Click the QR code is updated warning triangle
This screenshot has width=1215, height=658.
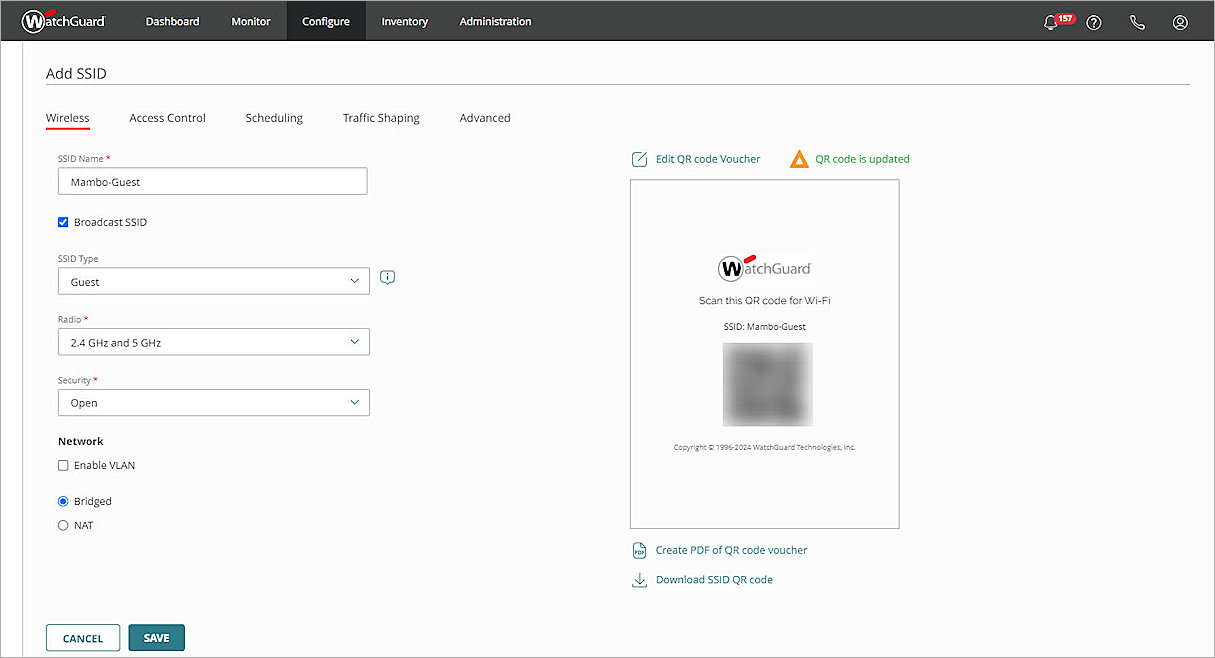799,158
